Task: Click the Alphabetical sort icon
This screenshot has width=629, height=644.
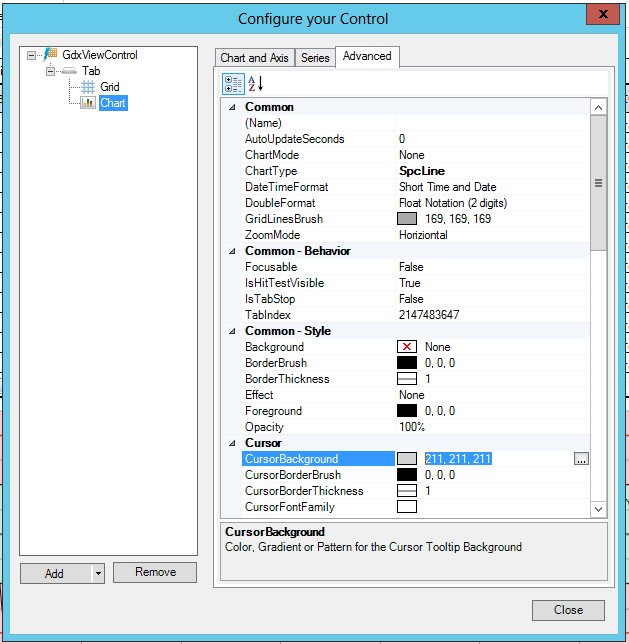Action: pyautogui.click(x=255, y=84)
